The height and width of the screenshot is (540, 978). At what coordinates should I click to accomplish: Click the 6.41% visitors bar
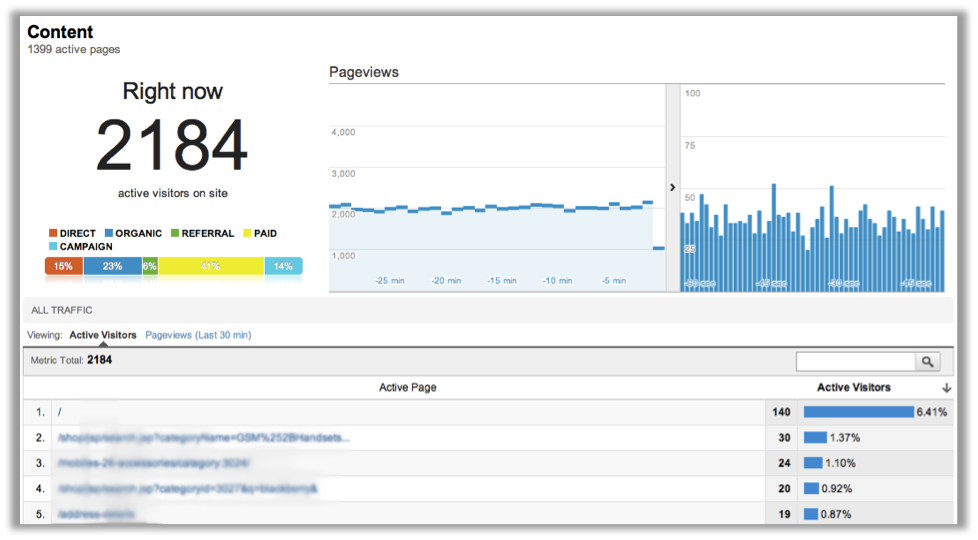(859, 412)
